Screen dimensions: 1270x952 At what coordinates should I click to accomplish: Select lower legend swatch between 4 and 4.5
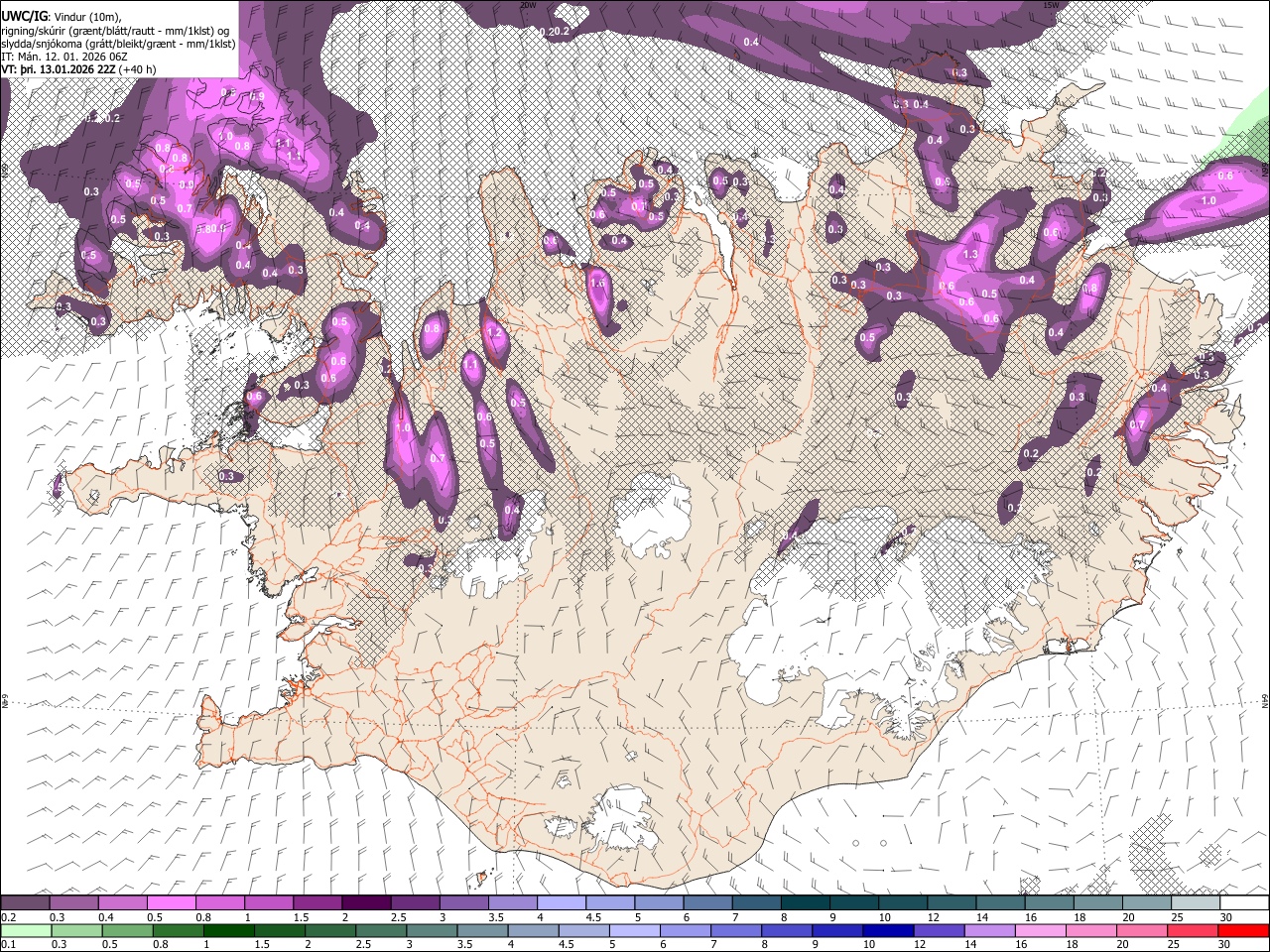click(x=532, y=930)
